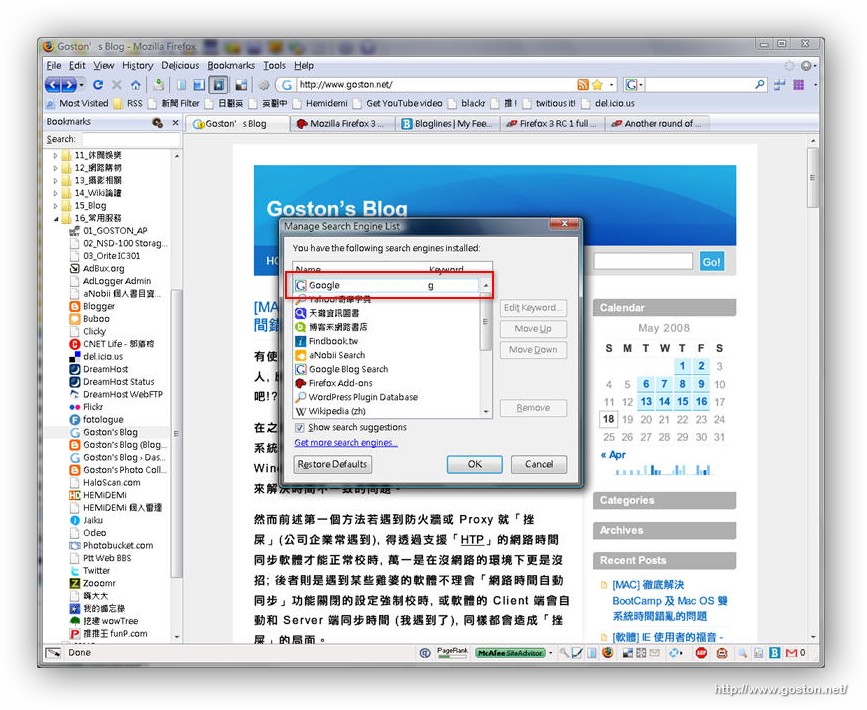This screenshot has height=710, width=867.
Task: Open the Get more search engines link
Action: click(346, 443)
